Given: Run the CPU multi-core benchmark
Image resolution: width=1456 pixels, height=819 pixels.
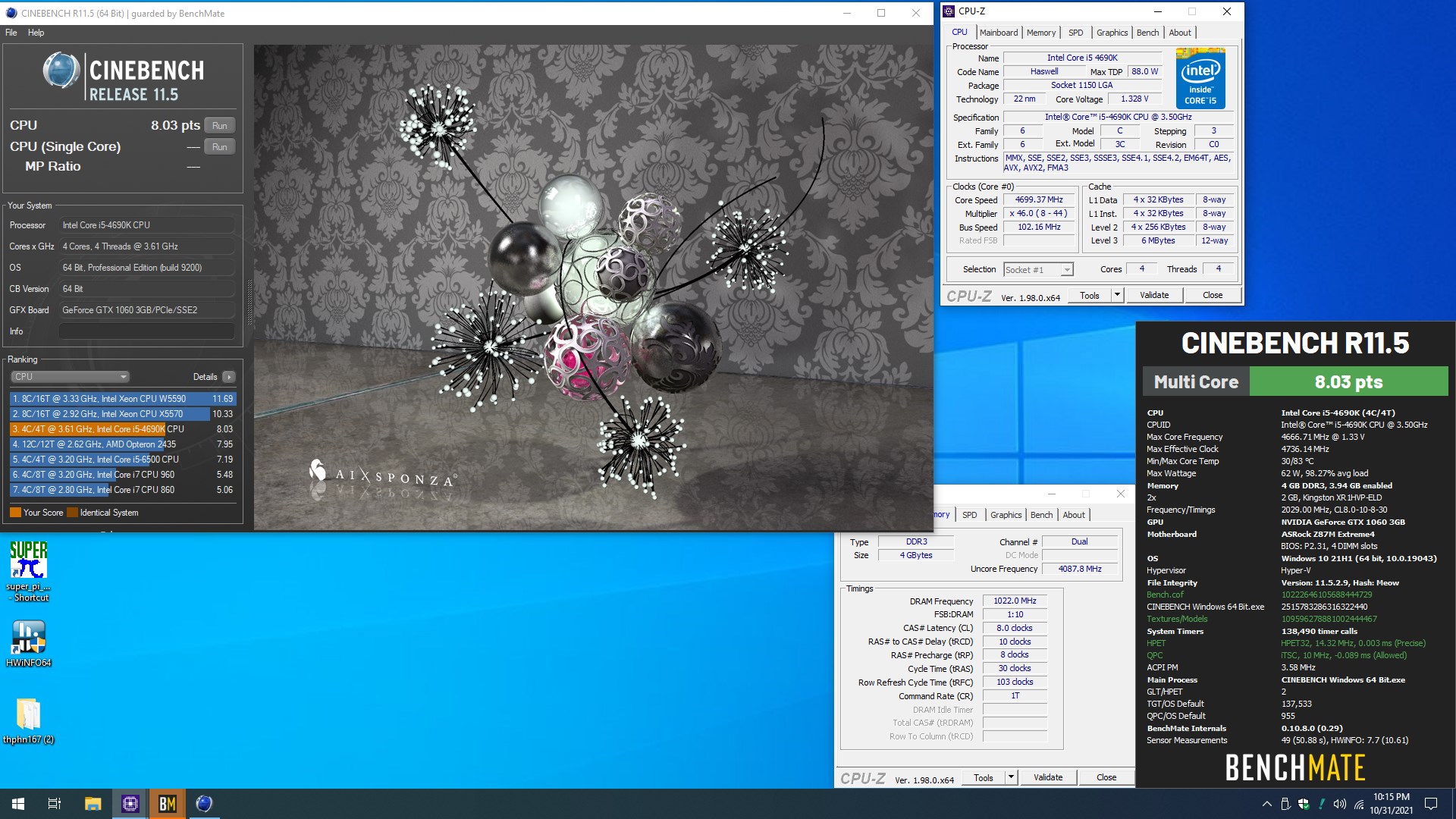Looking at the screenshot, I should (x=220, y=125).
